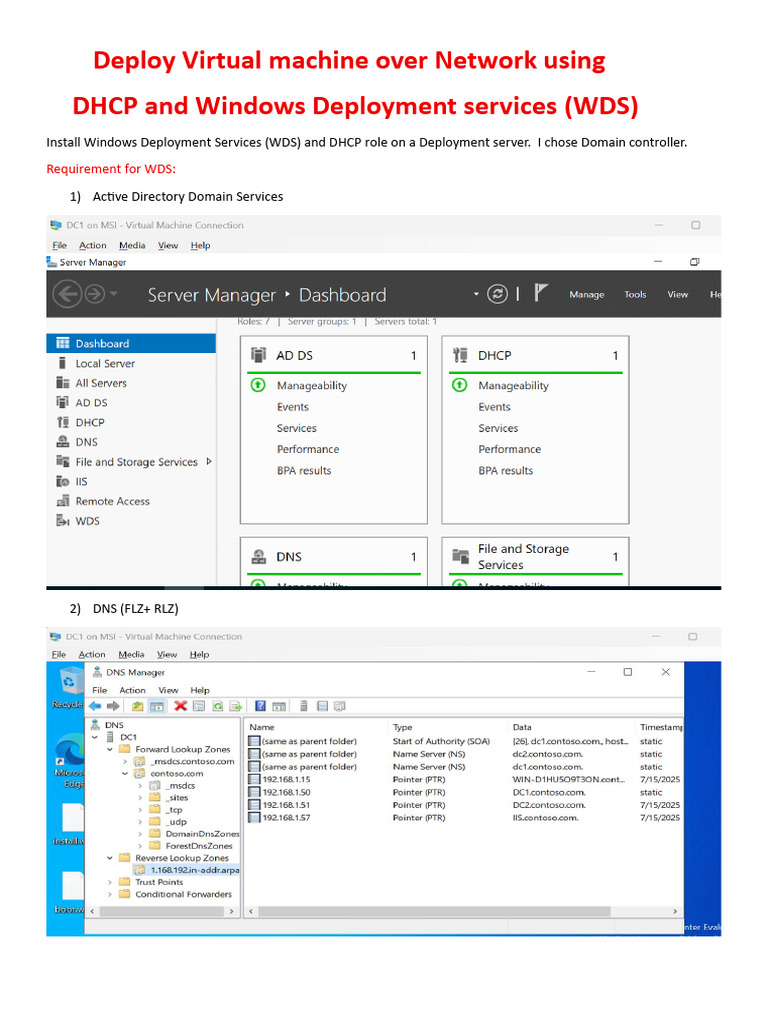The height and width of the screenshot is (1024, 768).
Task: Collapse Forward Lookup Zones node
Action: point(110,750)
